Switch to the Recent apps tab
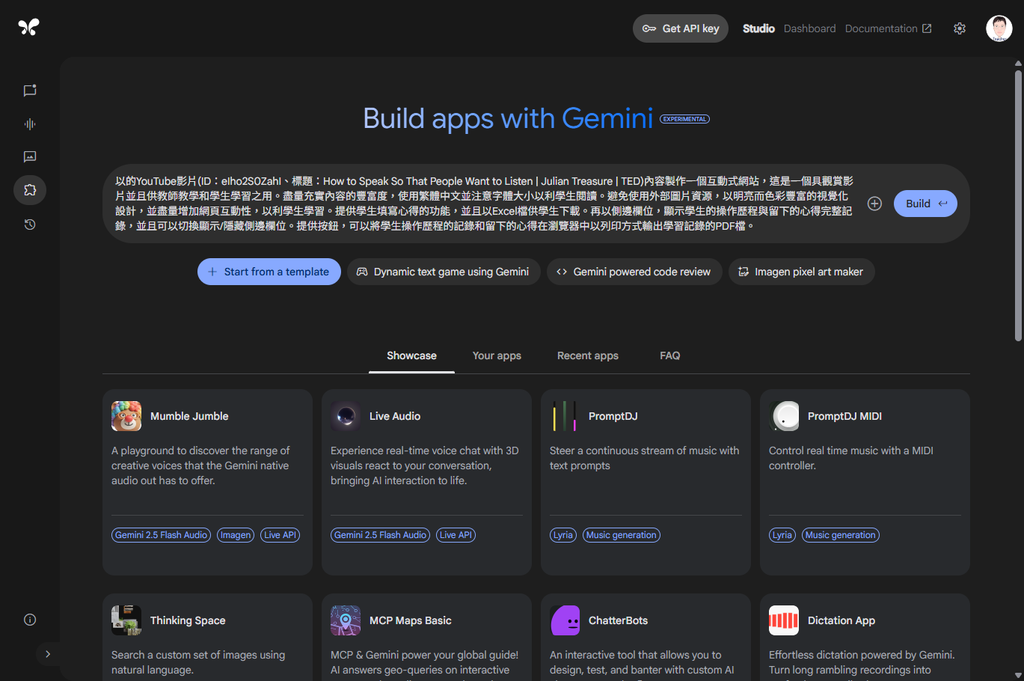 pyautogui.click(x=588, y=356)
